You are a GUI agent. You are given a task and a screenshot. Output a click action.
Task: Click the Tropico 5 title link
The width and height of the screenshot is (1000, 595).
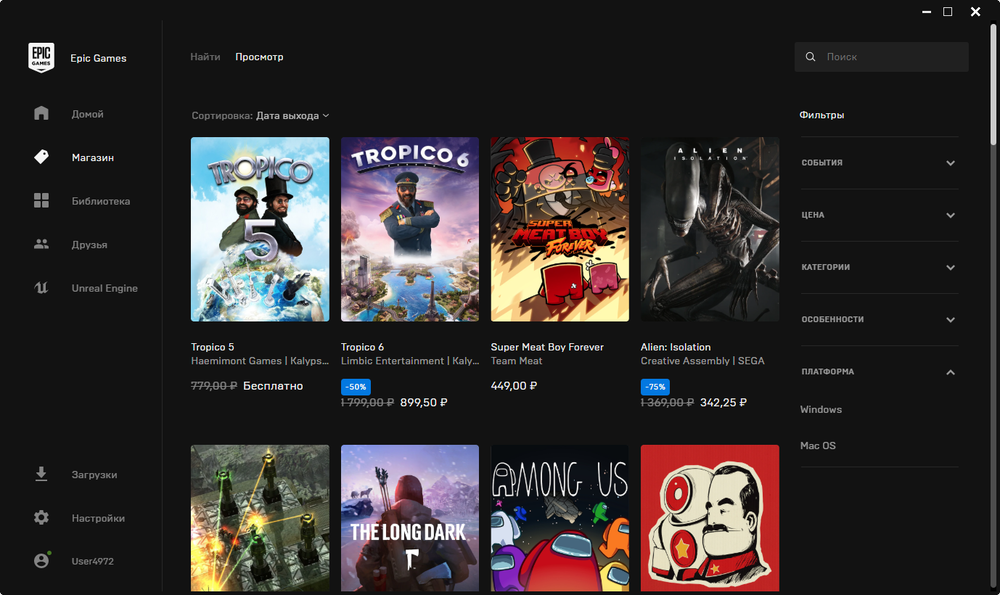212,347
